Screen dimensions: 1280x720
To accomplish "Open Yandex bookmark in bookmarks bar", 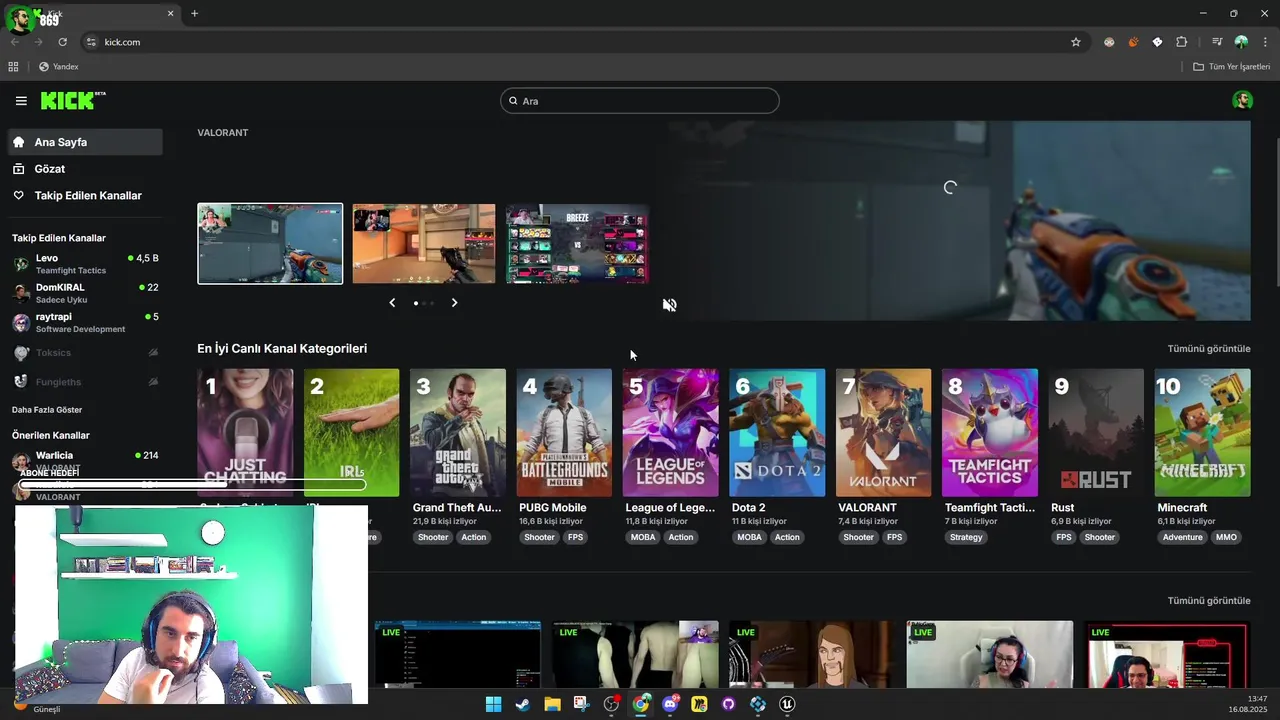I will tap(58, 67).
